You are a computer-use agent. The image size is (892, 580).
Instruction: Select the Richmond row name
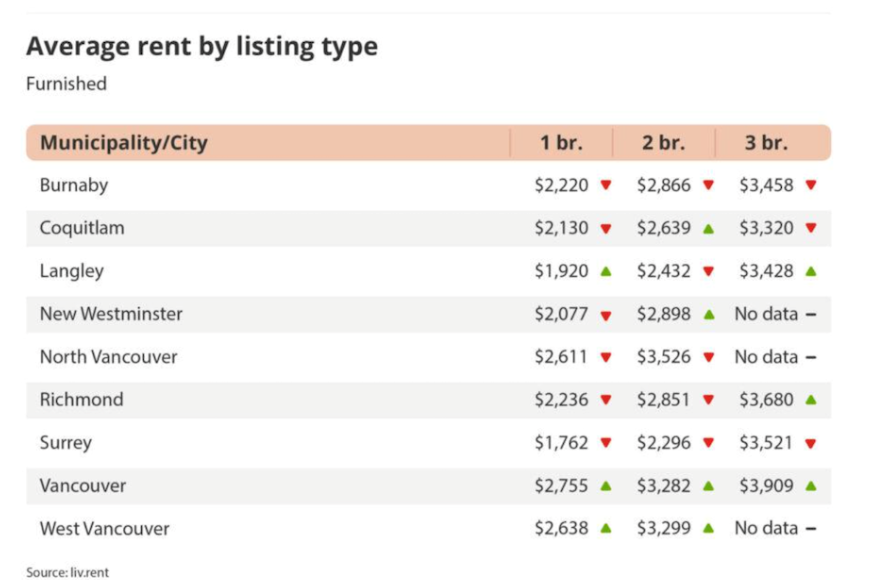point(82,400)
